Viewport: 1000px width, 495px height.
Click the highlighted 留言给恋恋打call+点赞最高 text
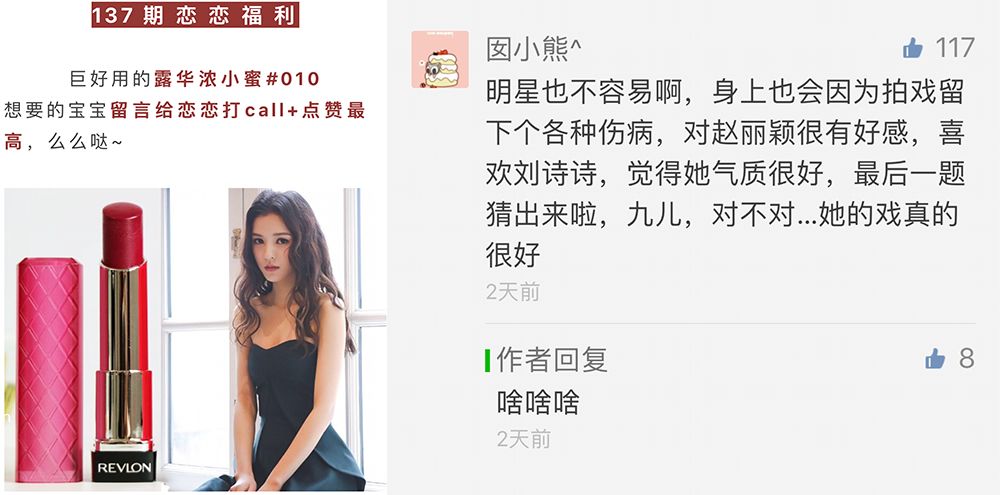(x=185, y=125)
